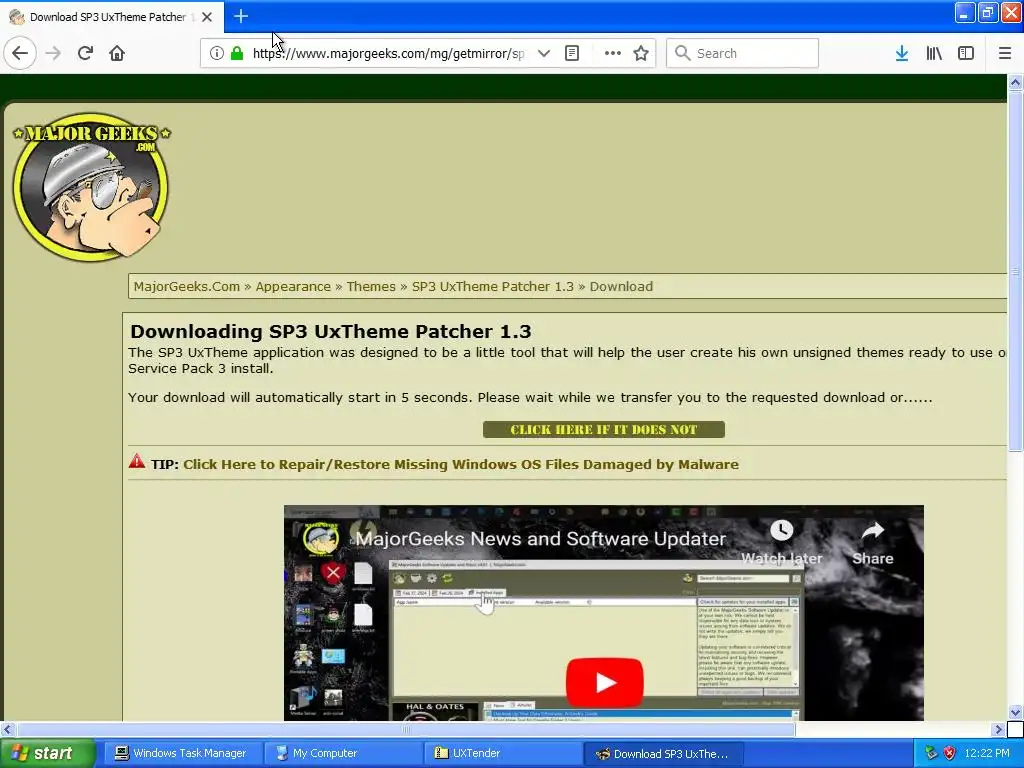Screen dimensions: 1024x768
Task: Click Watch later on the video
Action: point(782,542)
